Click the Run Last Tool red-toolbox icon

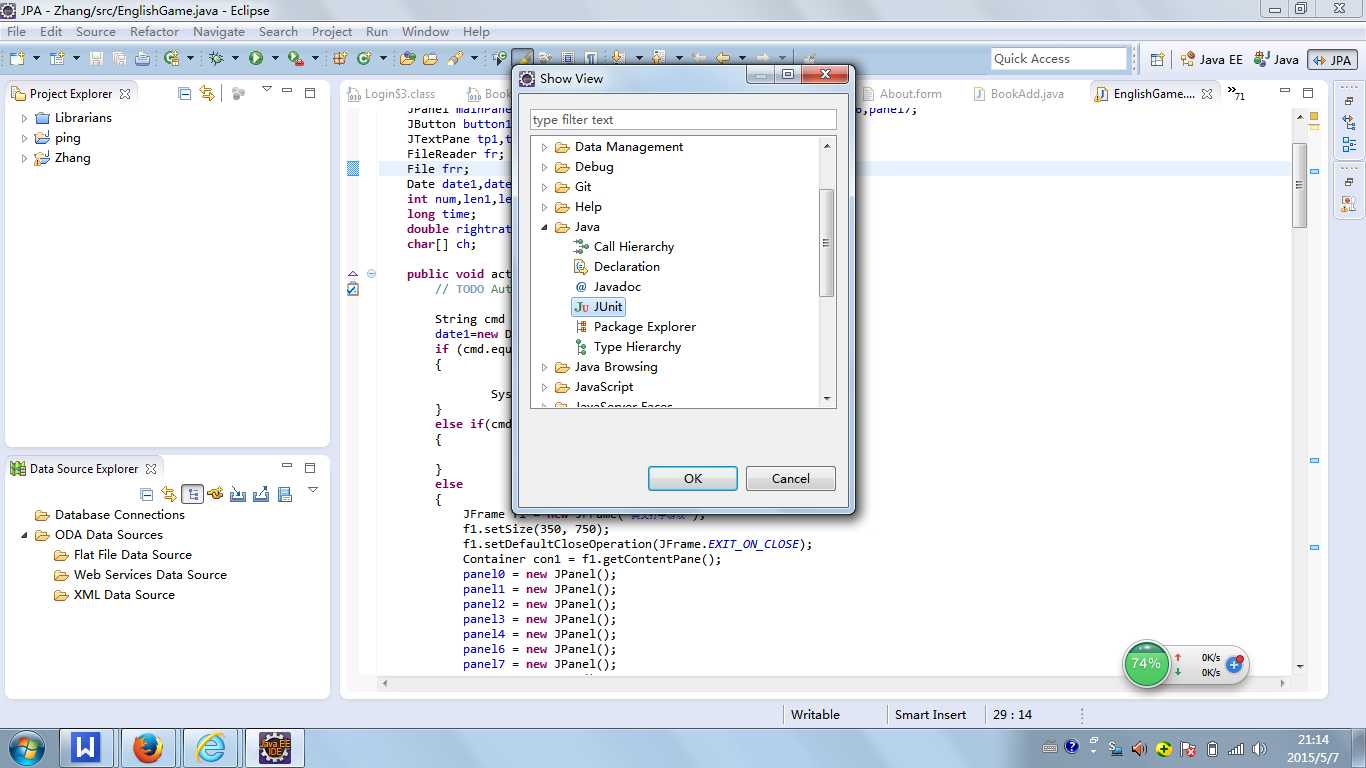pyautogui.click(x=296, y=59)
